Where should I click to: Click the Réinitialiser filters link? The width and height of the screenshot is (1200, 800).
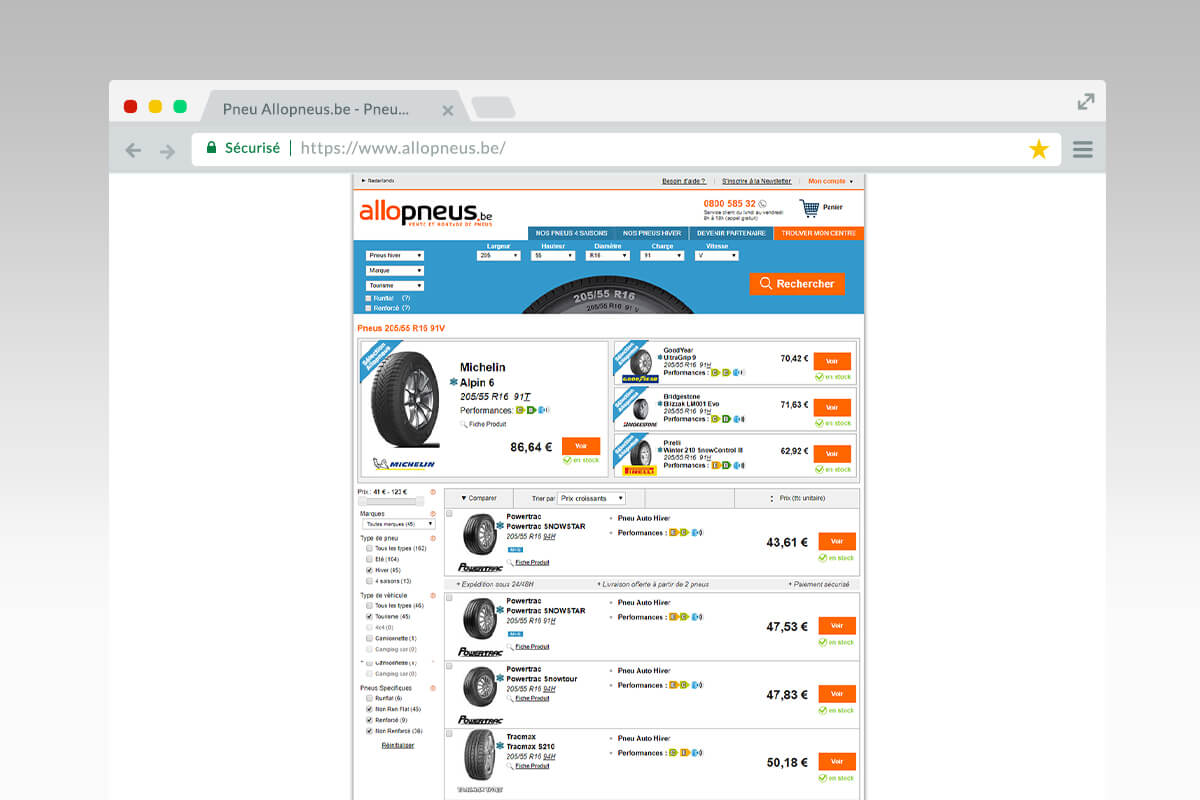(398, 745)
